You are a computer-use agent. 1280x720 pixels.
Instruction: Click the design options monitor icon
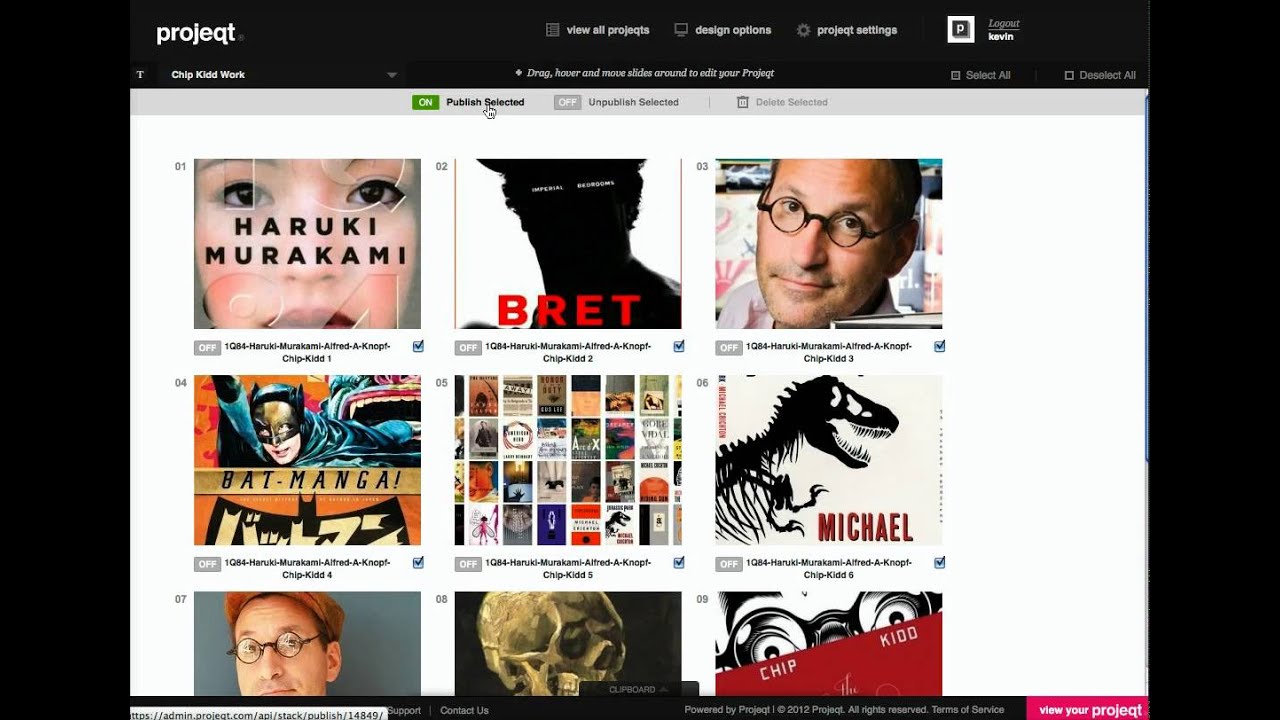click(681, 30)
